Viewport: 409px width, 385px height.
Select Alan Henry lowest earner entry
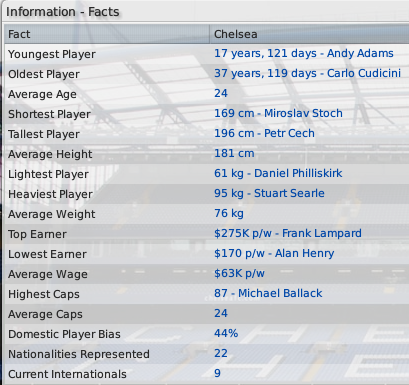[274, 253]
